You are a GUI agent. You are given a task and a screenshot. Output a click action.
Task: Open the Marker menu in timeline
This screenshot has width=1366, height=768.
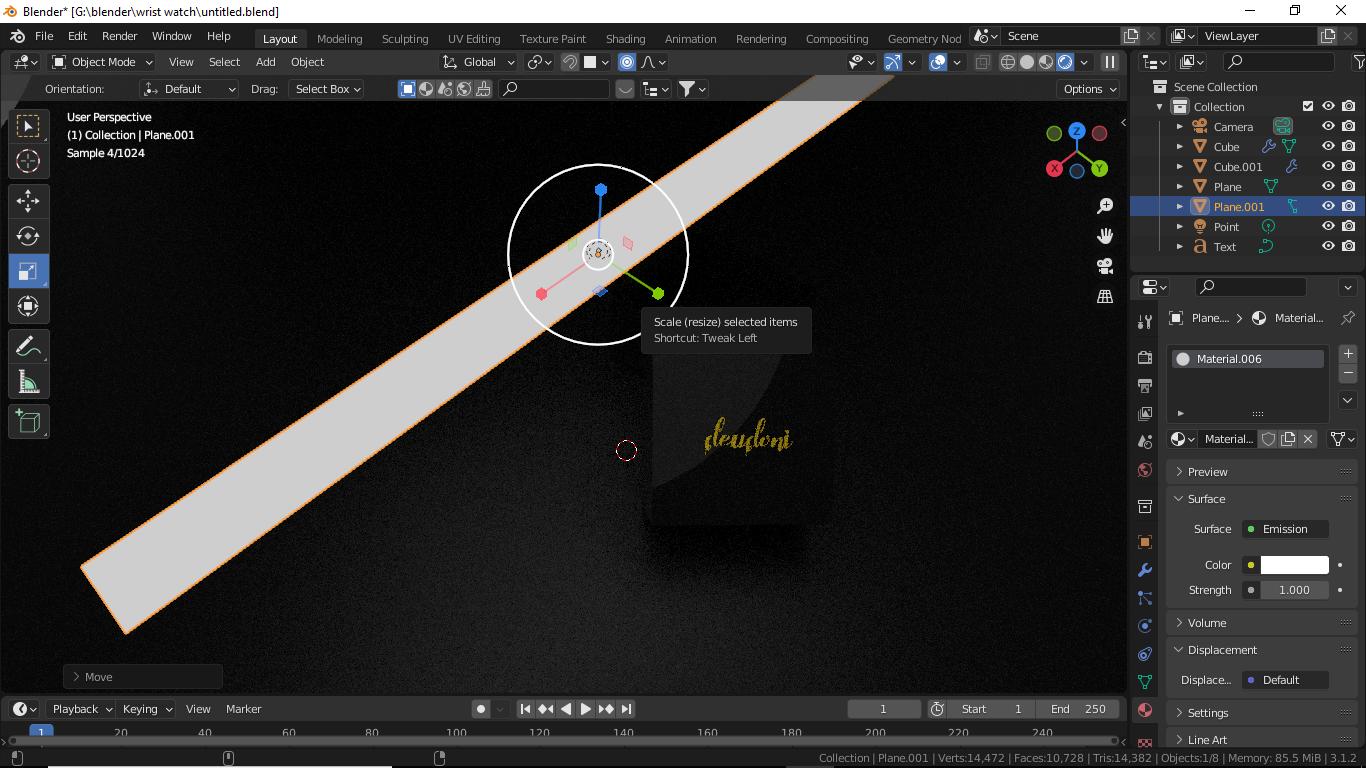(x=243, y=709)
